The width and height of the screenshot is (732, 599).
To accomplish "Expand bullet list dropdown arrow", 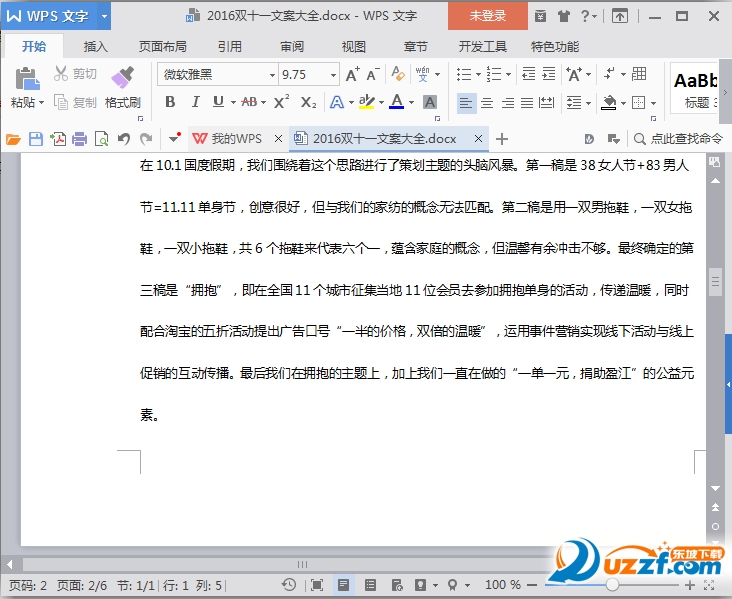I will (x=478, y=74).
